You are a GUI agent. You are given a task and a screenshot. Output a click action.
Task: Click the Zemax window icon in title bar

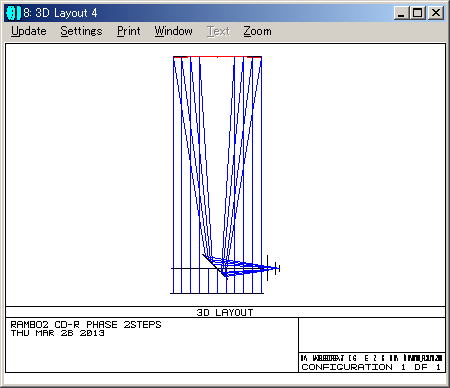click(13, 13)
